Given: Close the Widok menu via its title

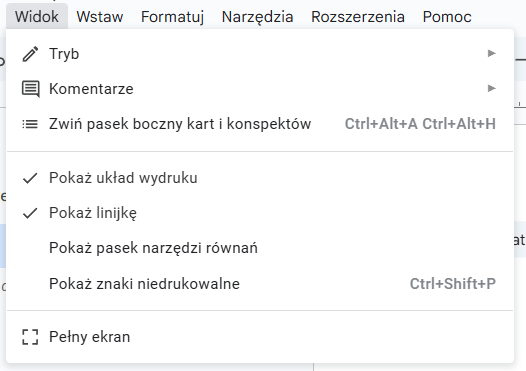Looking at the screenshot, I should (x=37, y=17).
